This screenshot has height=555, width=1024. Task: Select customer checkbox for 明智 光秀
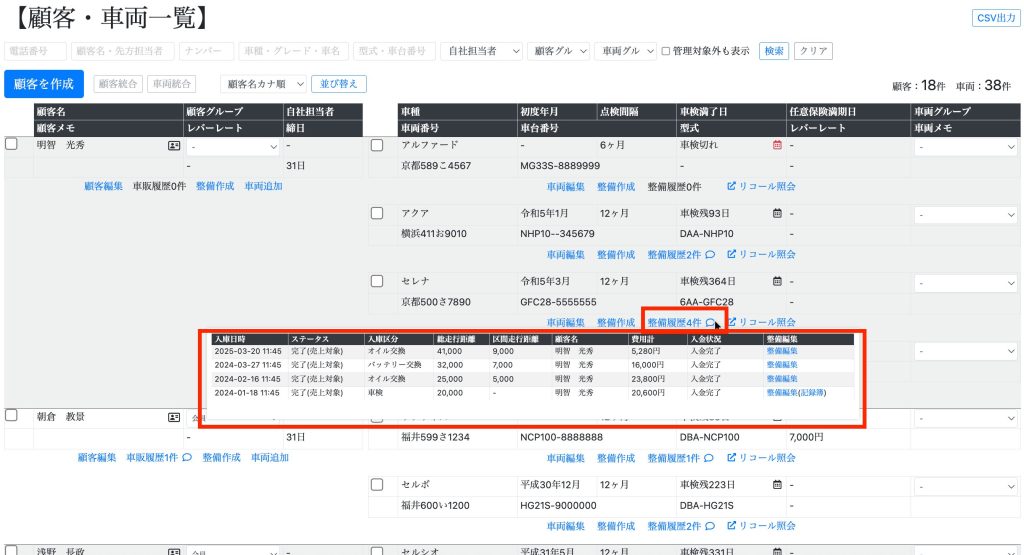(x=11, y=144)
